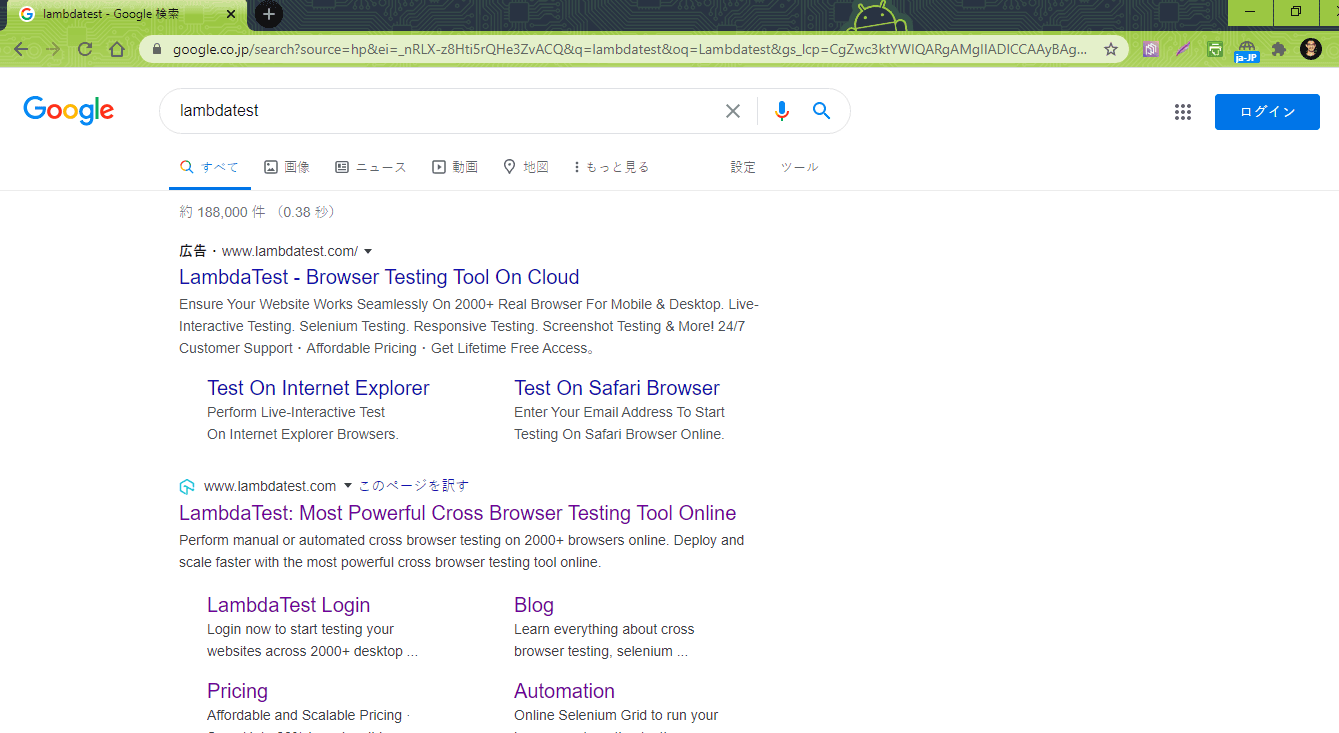The height and width of the screenshot is (733, 1339).
Task: Click the microphone voice search icon
Action: coord(782,111)
